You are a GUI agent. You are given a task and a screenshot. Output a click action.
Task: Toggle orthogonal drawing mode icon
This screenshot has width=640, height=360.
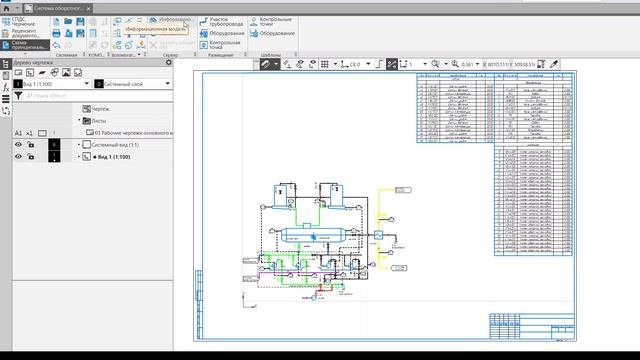click(379, 64)
